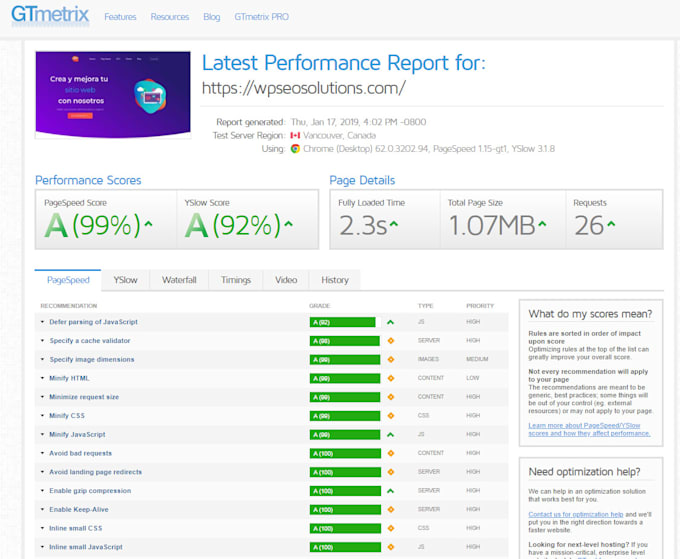This screenshot has height=559, width=680.
Task: Click orange diamond for Minimize request size
Action: tap(391, 397)
